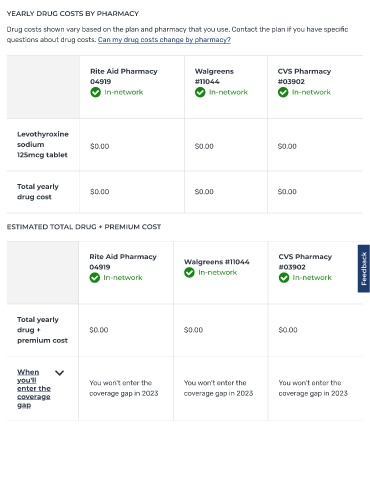Click Rite Aid in-network checkmark in yearly costs table
Screen dimensions: 370x480
(x=95, y=92)
